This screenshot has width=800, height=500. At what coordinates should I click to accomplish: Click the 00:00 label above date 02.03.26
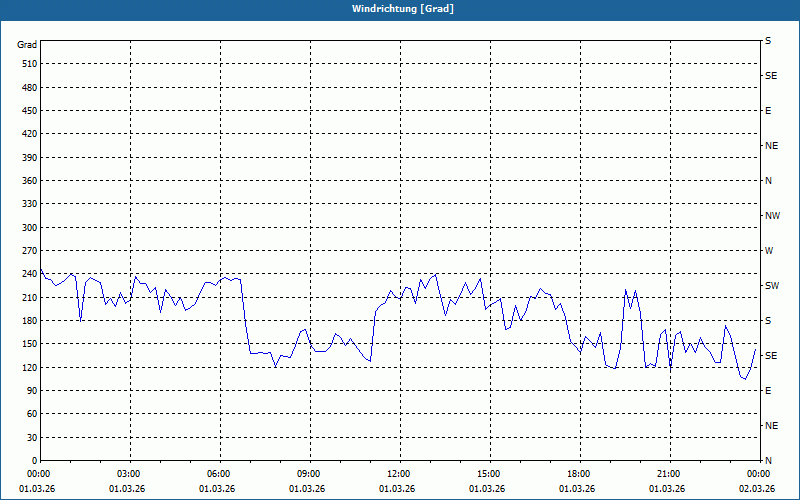click(x=760, y=474)
